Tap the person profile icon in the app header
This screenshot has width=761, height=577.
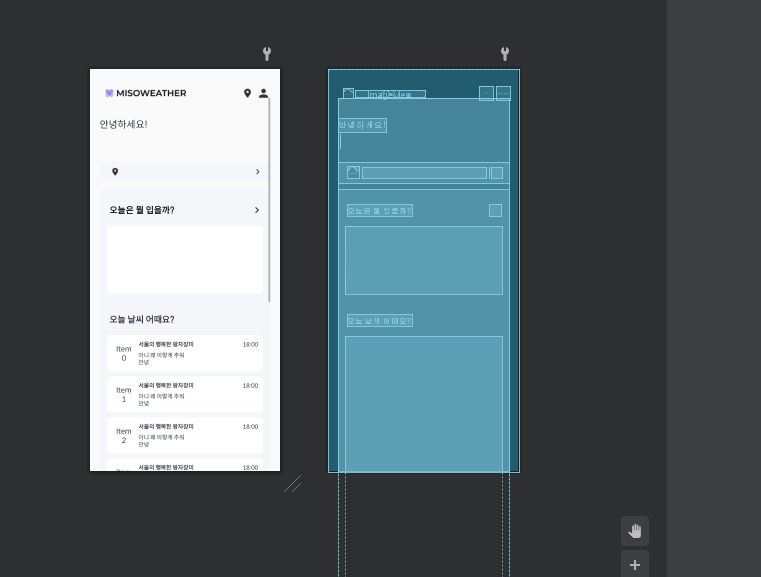click(x=263, y=93)
